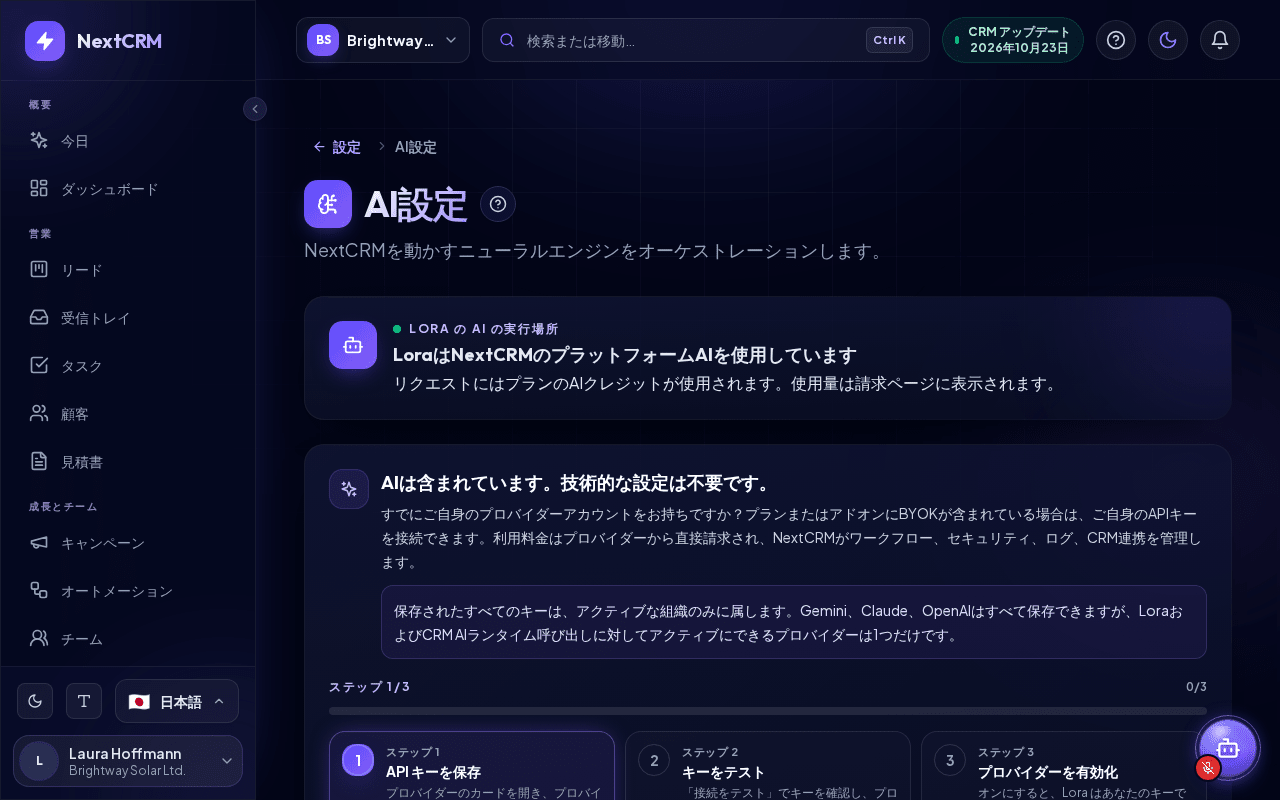Click the AI設定 breadcrumb text

coord(416,147)
